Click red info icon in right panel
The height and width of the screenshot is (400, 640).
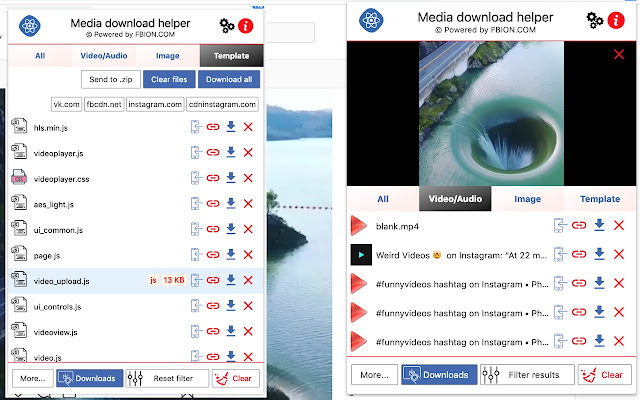pyautogui.click(x=616, y=20)
